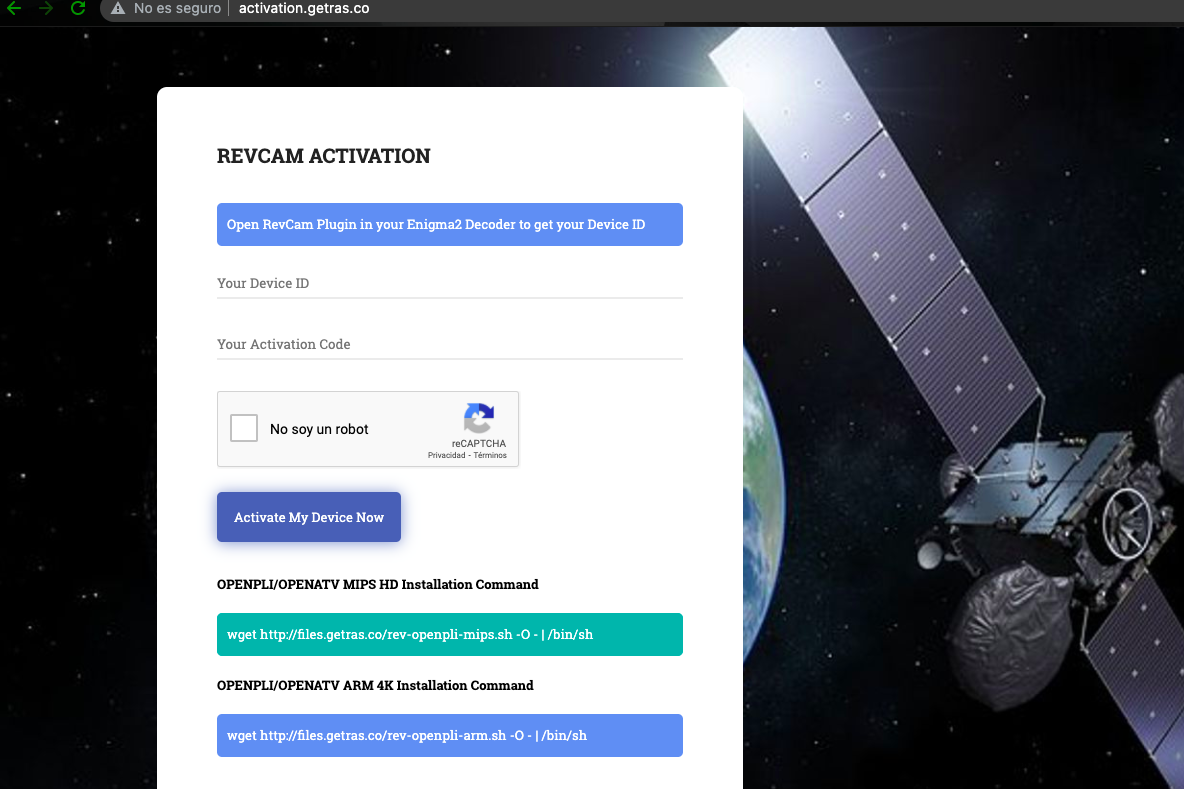Screen dimensions: 1184x789
Task: Click the reCAPTCHA logo
Action: [x=479, y=419]
